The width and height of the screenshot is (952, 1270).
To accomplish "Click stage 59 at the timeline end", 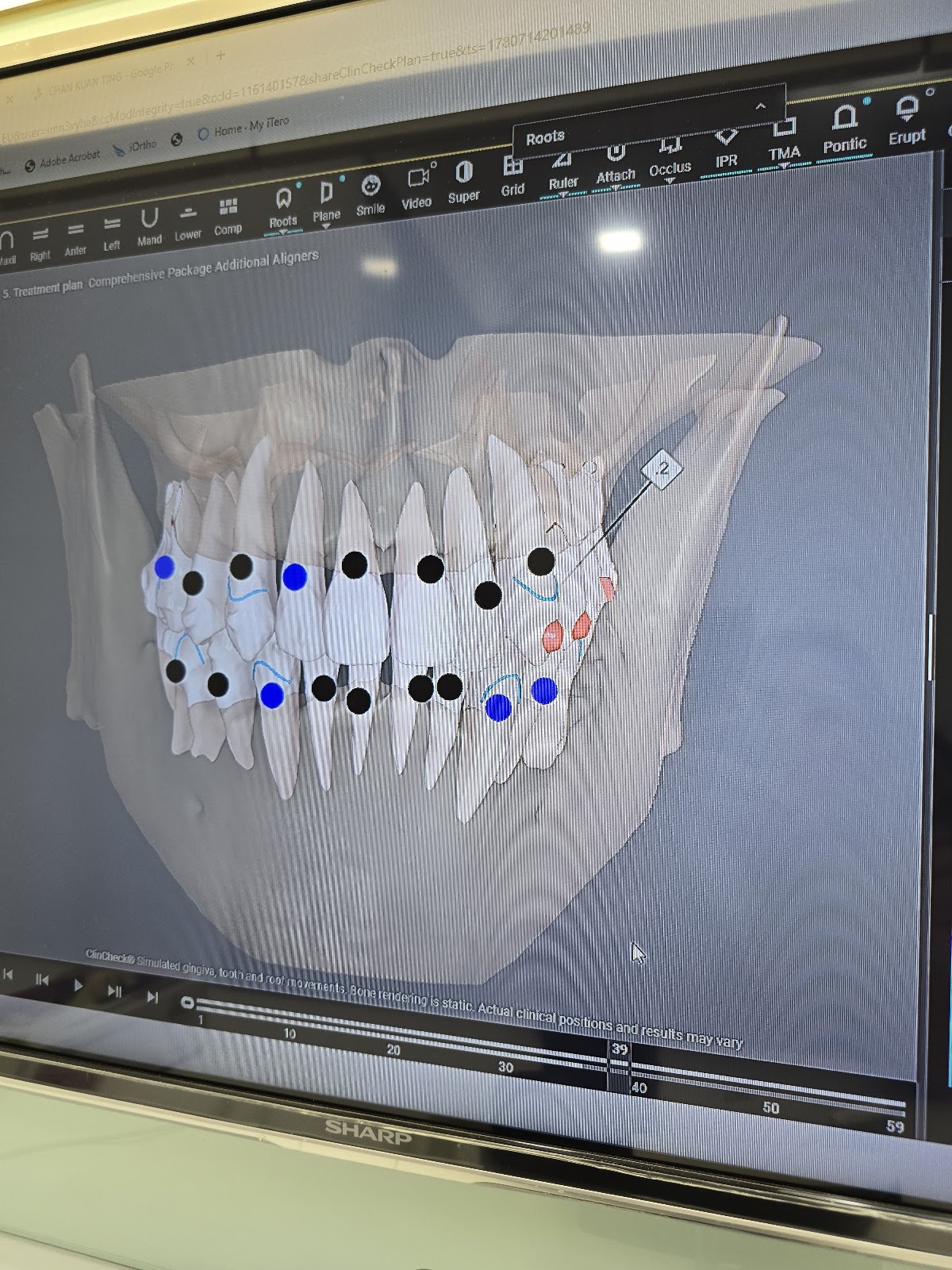I will (x=895, y=1126).
